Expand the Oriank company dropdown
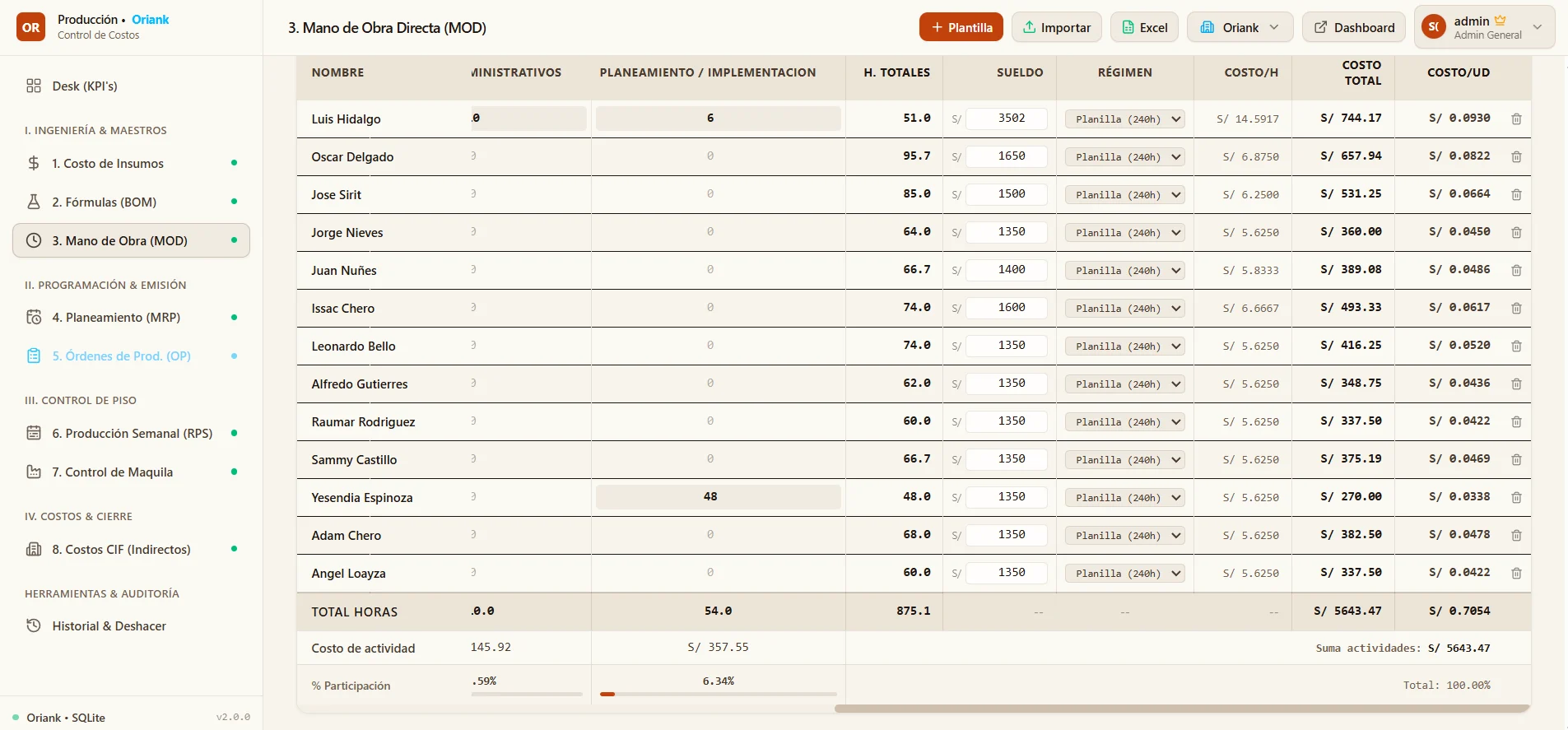1568x730 pixels. point(1240,27)
